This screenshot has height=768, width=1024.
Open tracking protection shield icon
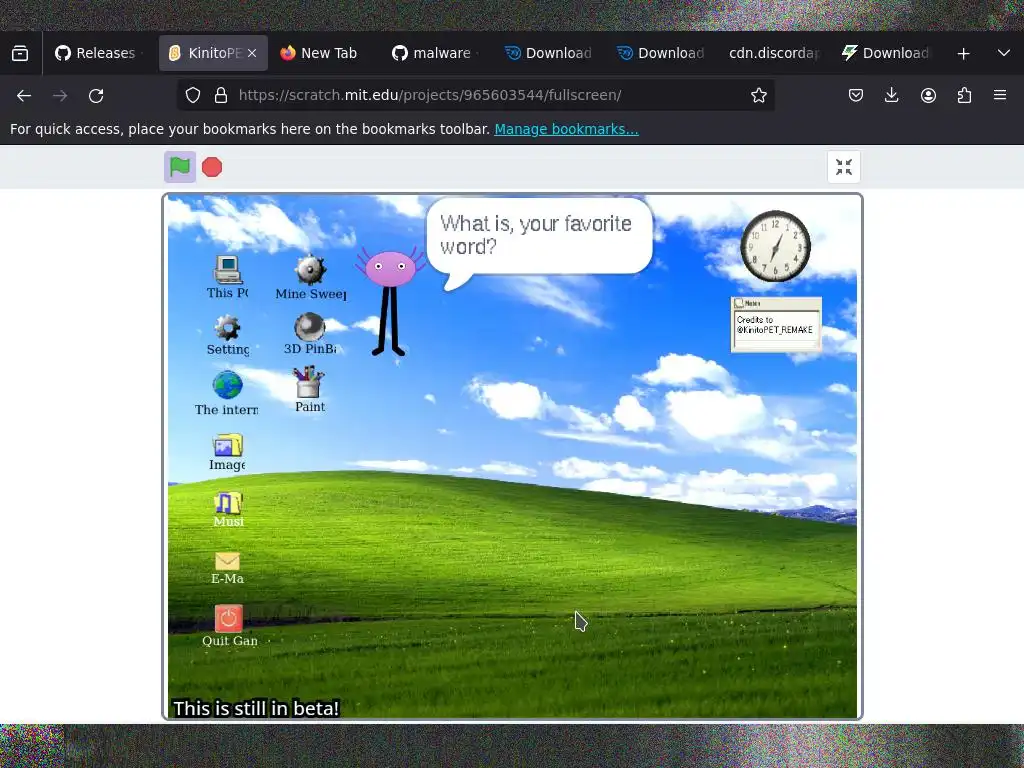click(x=193, y=95)
